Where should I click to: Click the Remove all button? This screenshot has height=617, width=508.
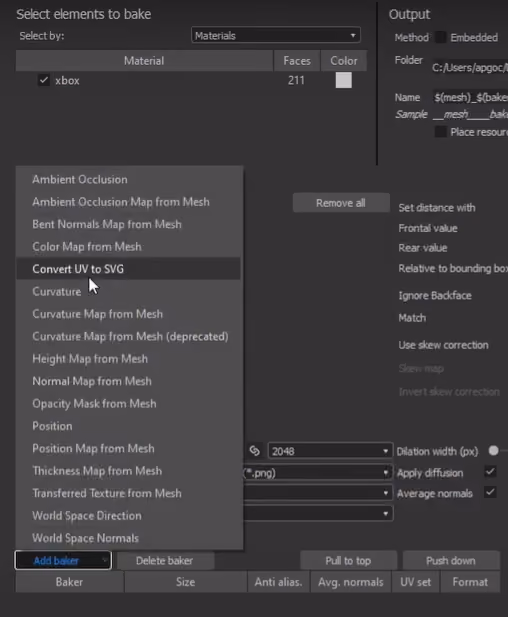tap(341, 203)
